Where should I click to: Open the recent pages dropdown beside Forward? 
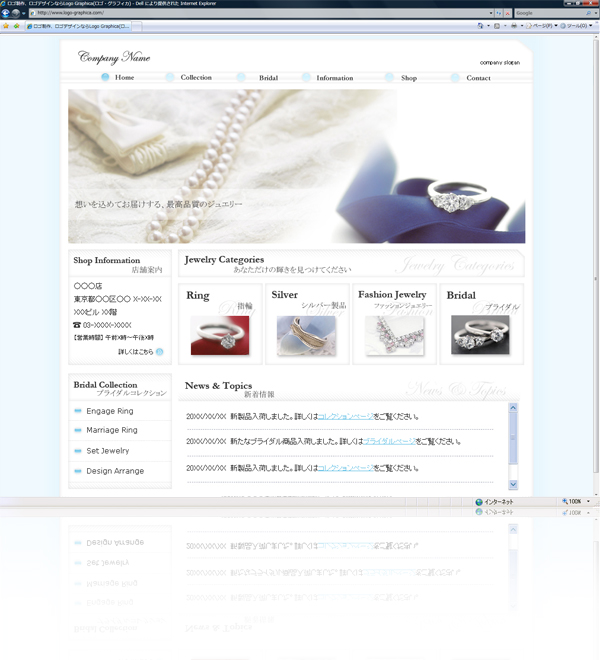point(24,13)
